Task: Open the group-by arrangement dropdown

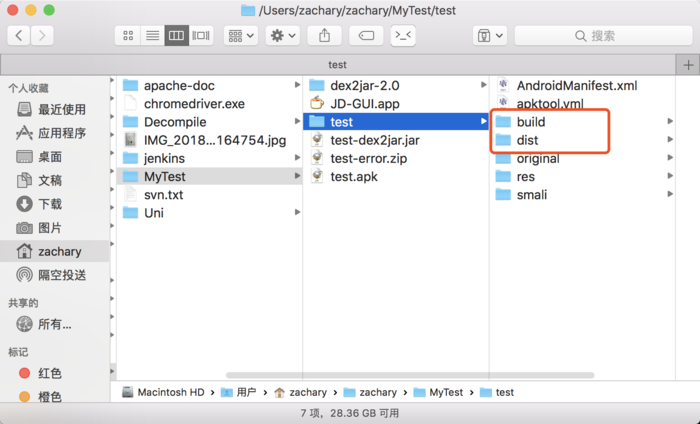Action: click(x=241, y=35)
